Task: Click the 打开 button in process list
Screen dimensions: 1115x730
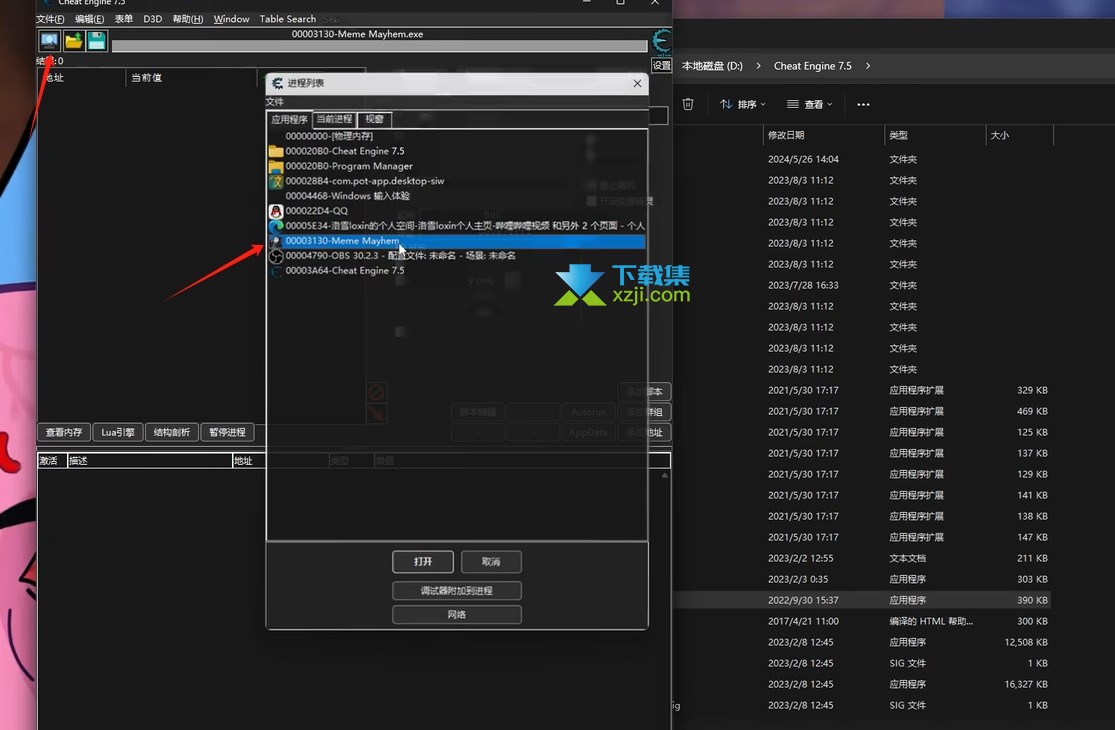Action: [423, 562]
